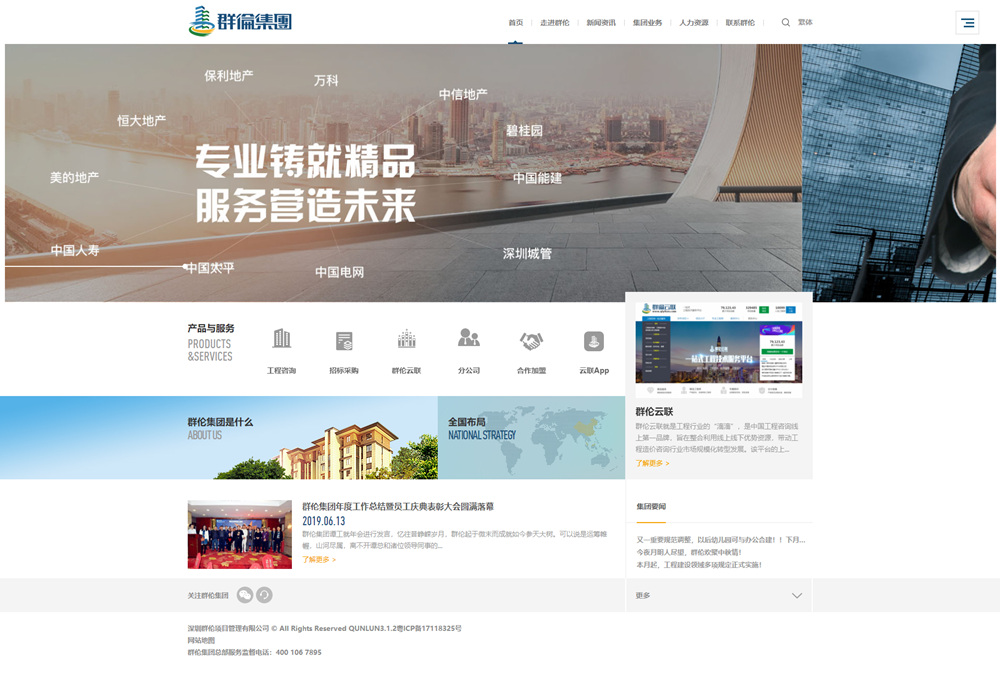The width and height of the screenshot is (1000, 689).
Task: Click the 保利地产 label on banner
Action: click(x=229, y=76)
